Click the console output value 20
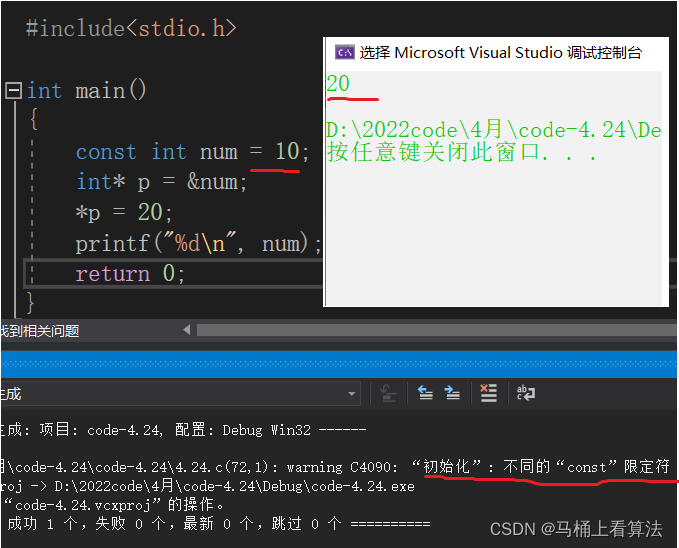 pos(338,84)
